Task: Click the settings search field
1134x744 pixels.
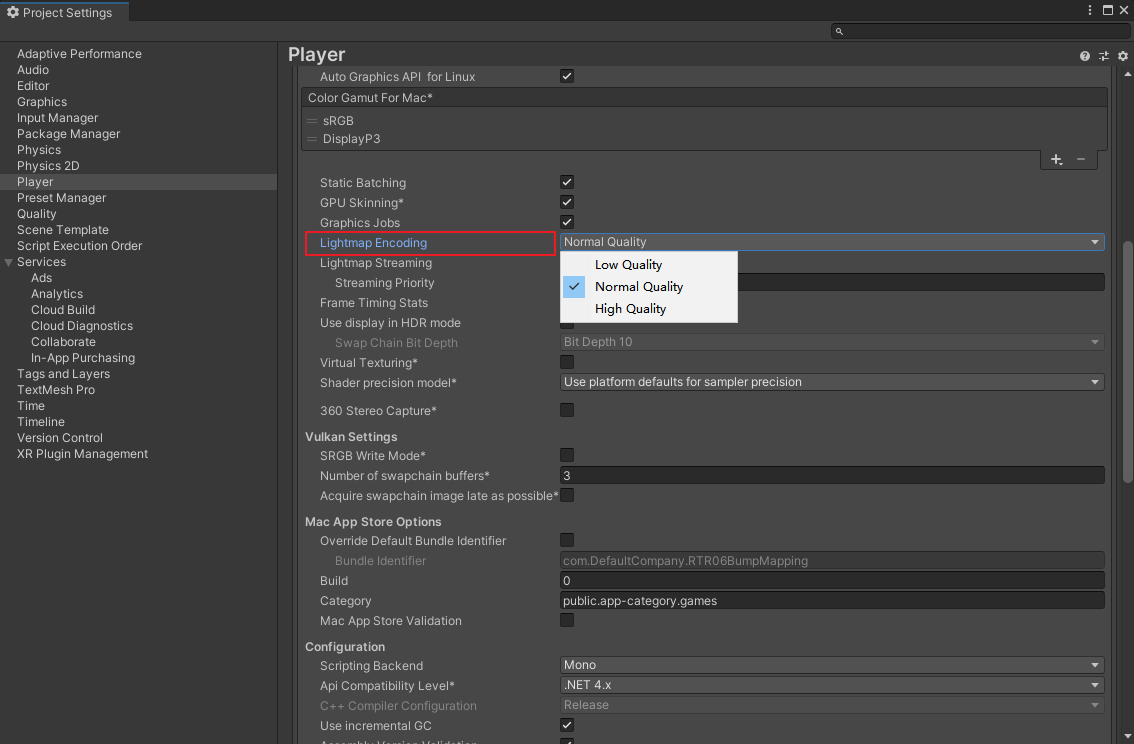Action: pyautogui.click(x=980, y=31)
